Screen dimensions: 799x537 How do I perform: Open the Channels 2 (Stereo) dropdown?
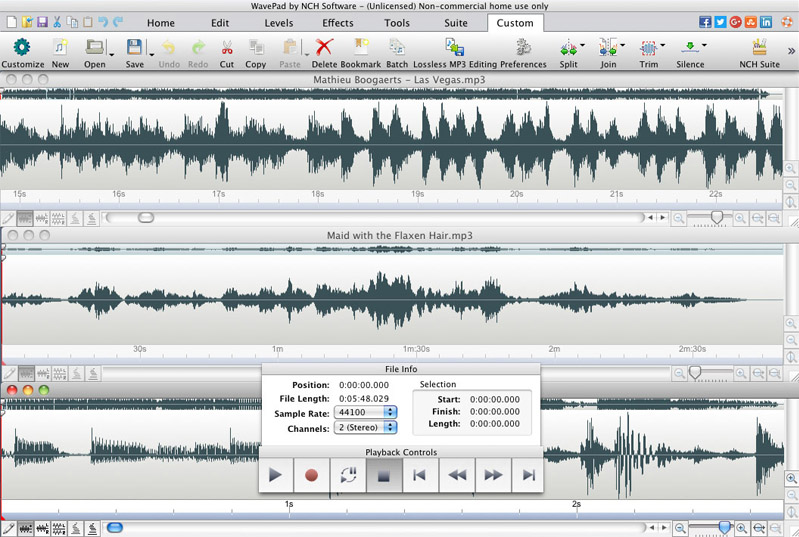pyautogui.click(x=365, y=427)
